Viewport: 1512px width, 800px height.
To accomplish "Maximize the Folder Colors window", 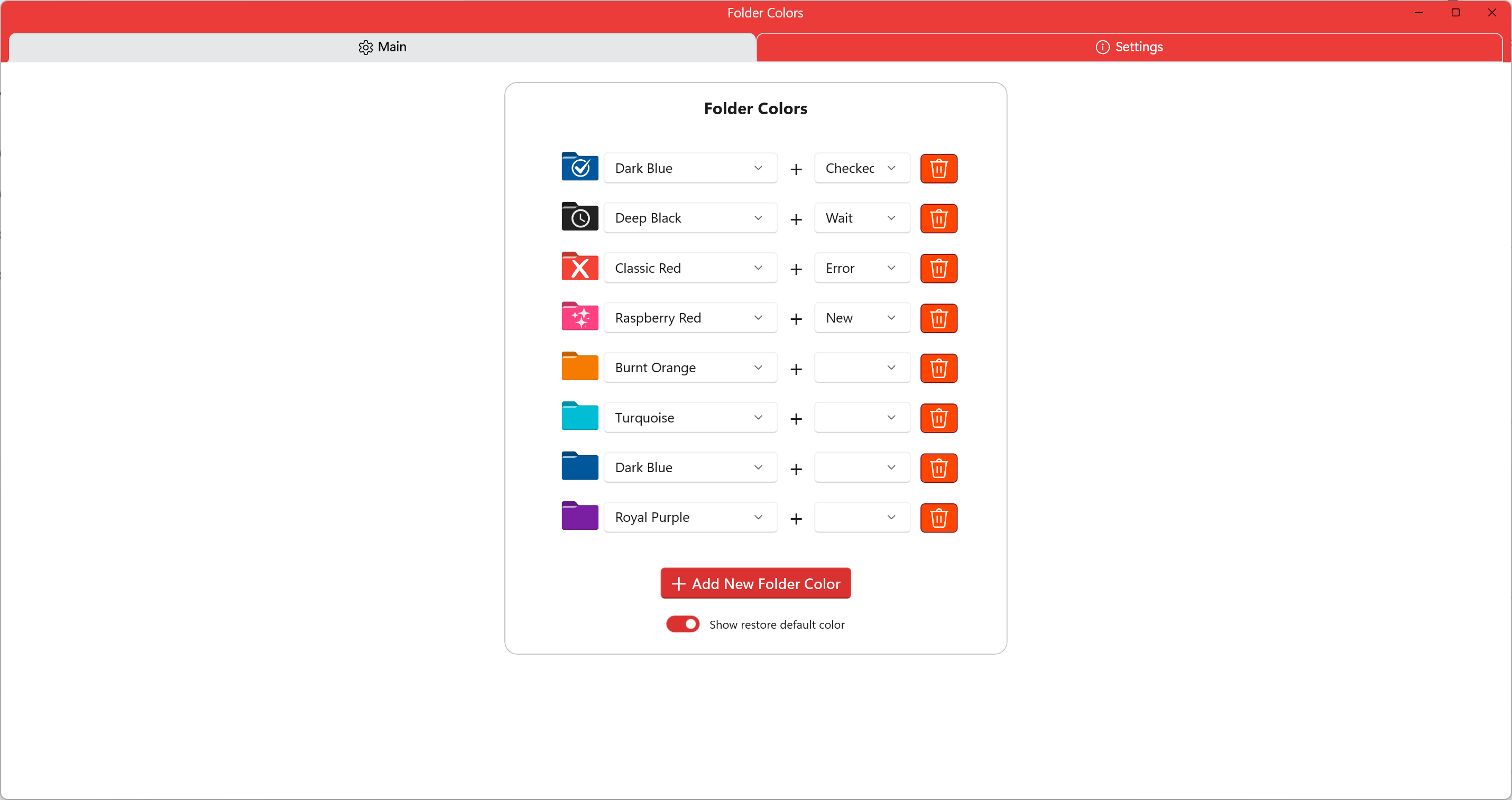I will point(1455,12).
